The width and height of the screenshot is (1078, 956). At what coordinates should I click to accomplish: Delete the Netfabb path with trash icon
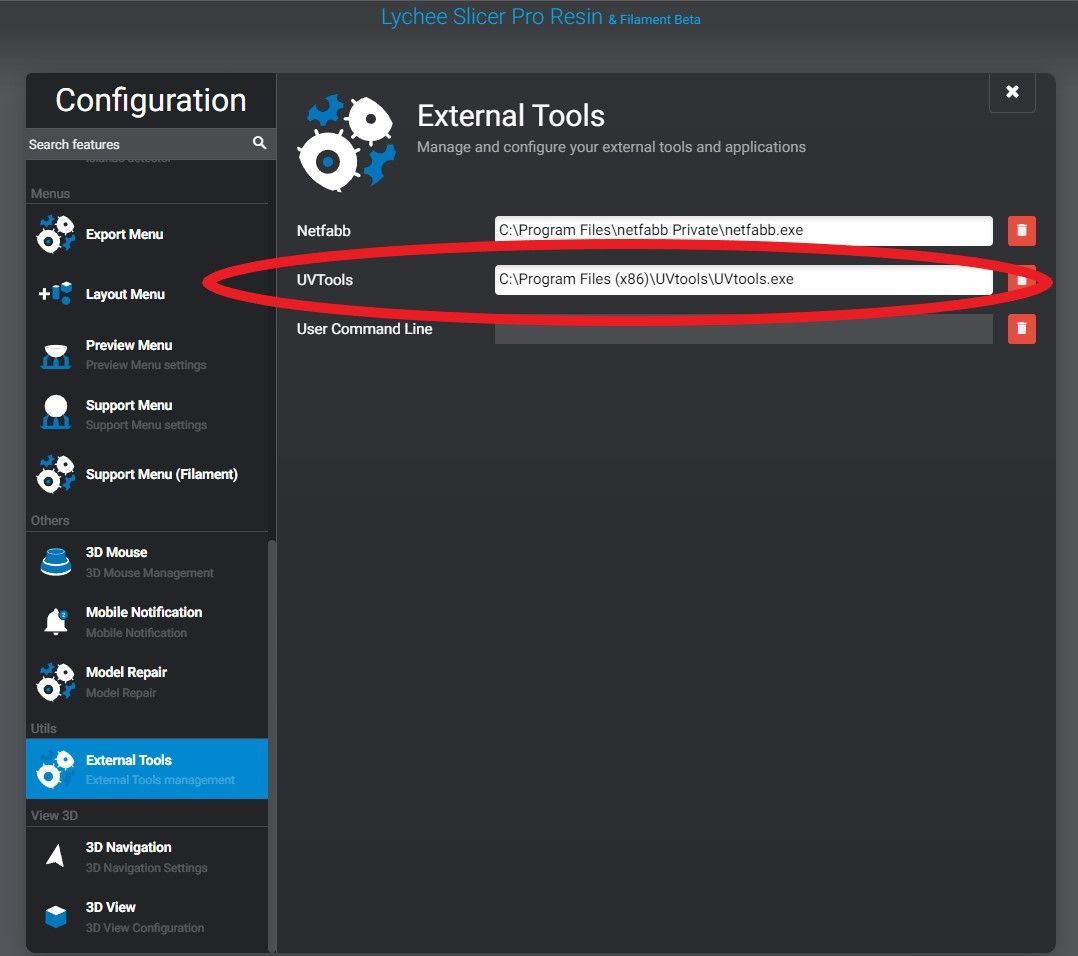(x=1022, y=230)
